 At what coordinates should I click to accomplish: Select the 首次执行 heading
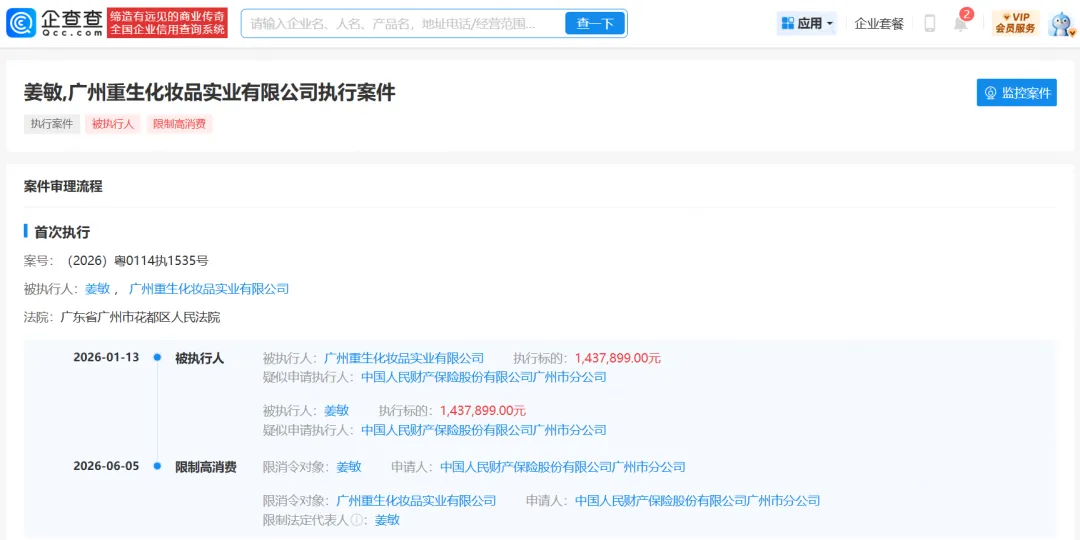62,232
